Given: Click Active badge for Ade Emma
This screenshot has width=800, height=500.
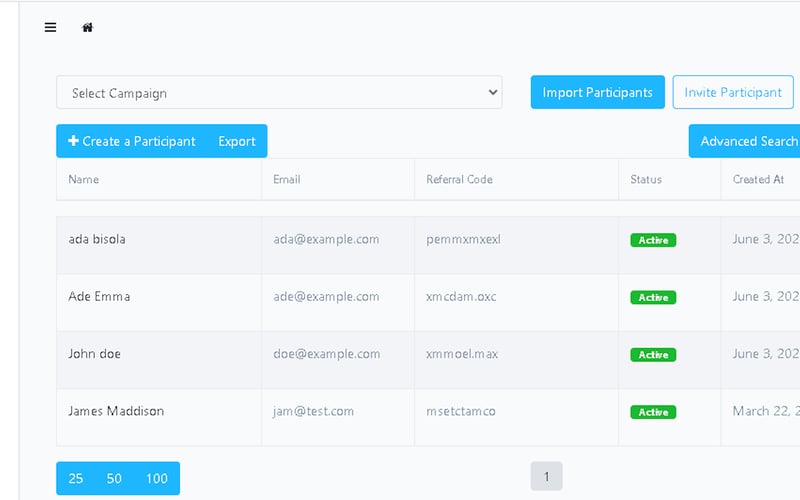Looking at the screenshot, I should pos(653,297).
